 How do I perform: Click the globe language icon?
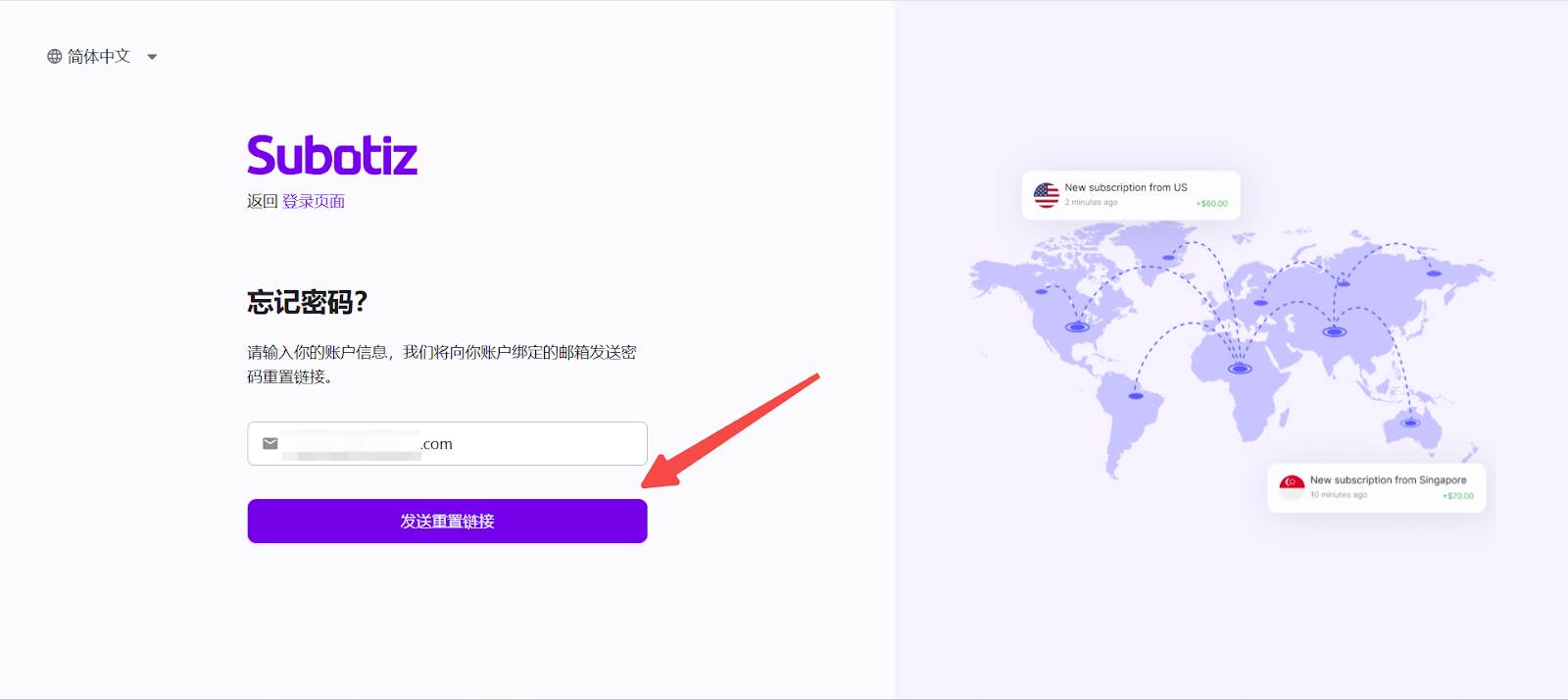55,57
